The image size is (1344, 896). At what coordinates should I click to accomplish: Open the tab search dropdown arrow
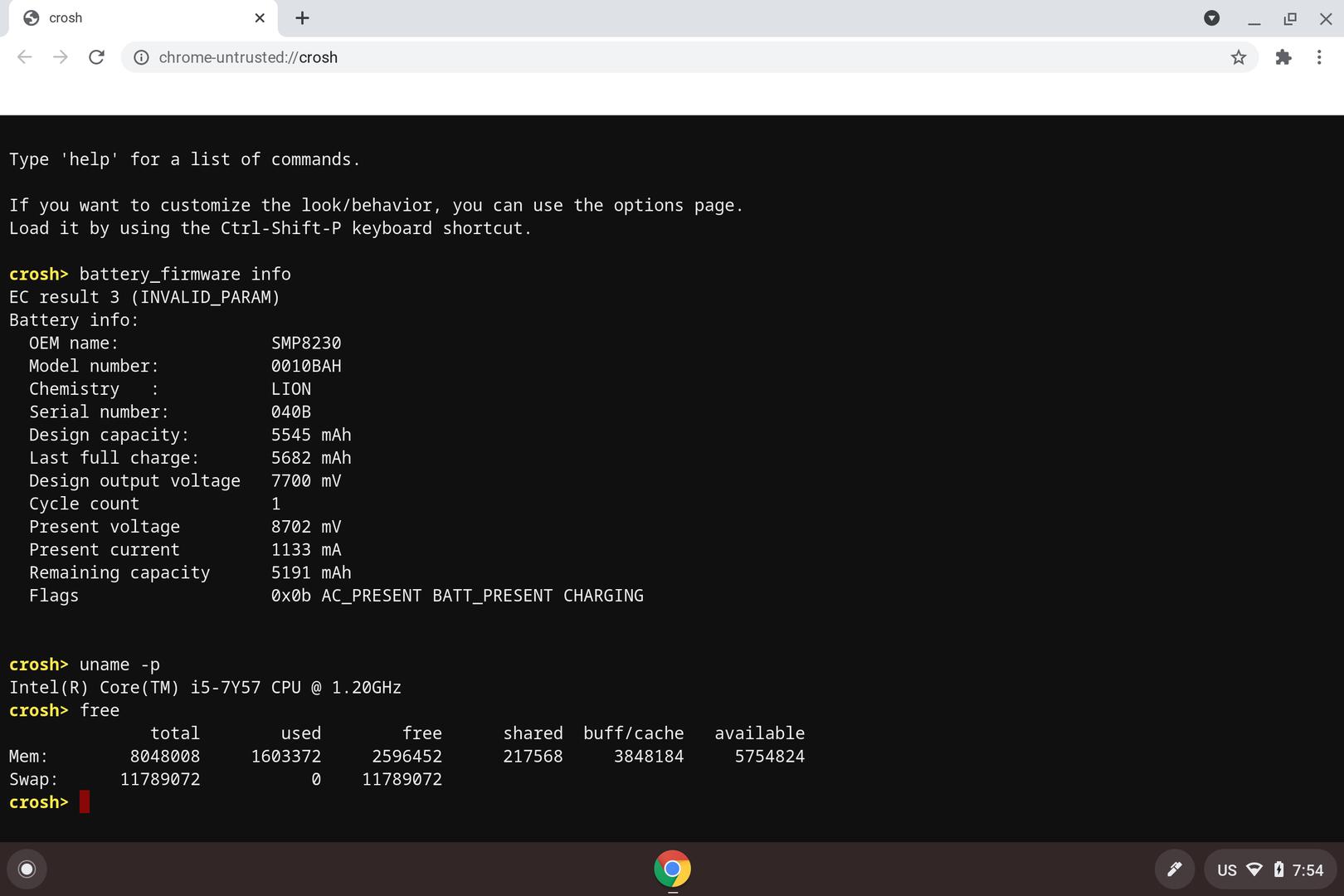click(x=1212, y=18)
